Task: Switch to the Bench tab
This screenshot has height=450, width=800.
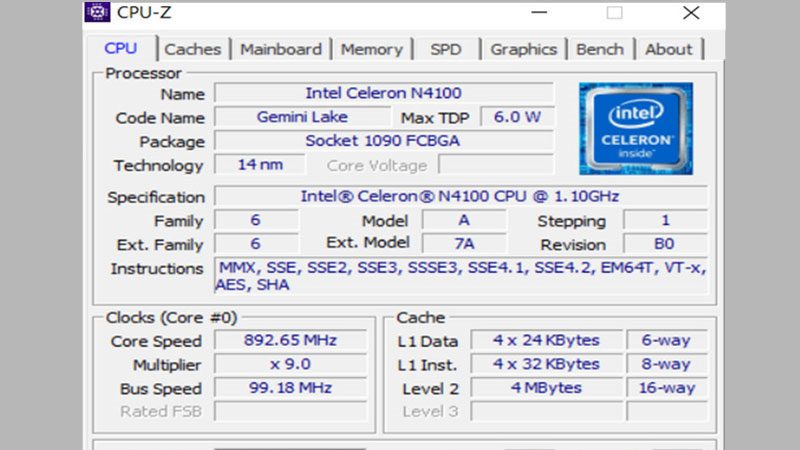Action: pyautogui.click(x=600, y=49)
